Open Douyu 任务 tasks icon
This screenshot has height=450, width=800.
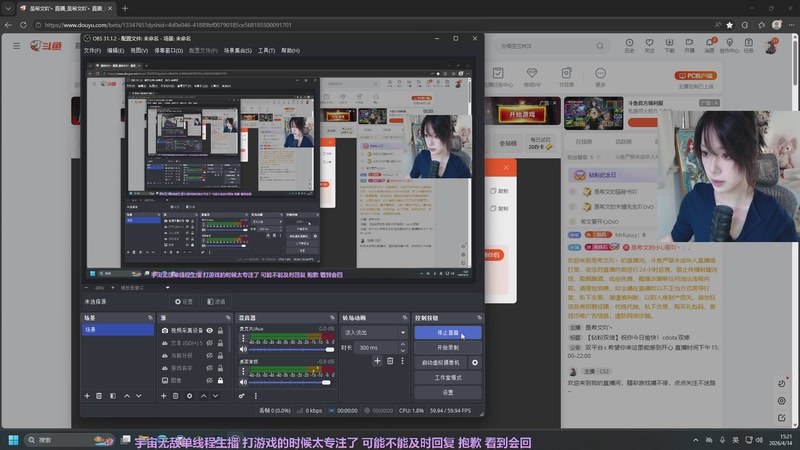tap(748, 45)
